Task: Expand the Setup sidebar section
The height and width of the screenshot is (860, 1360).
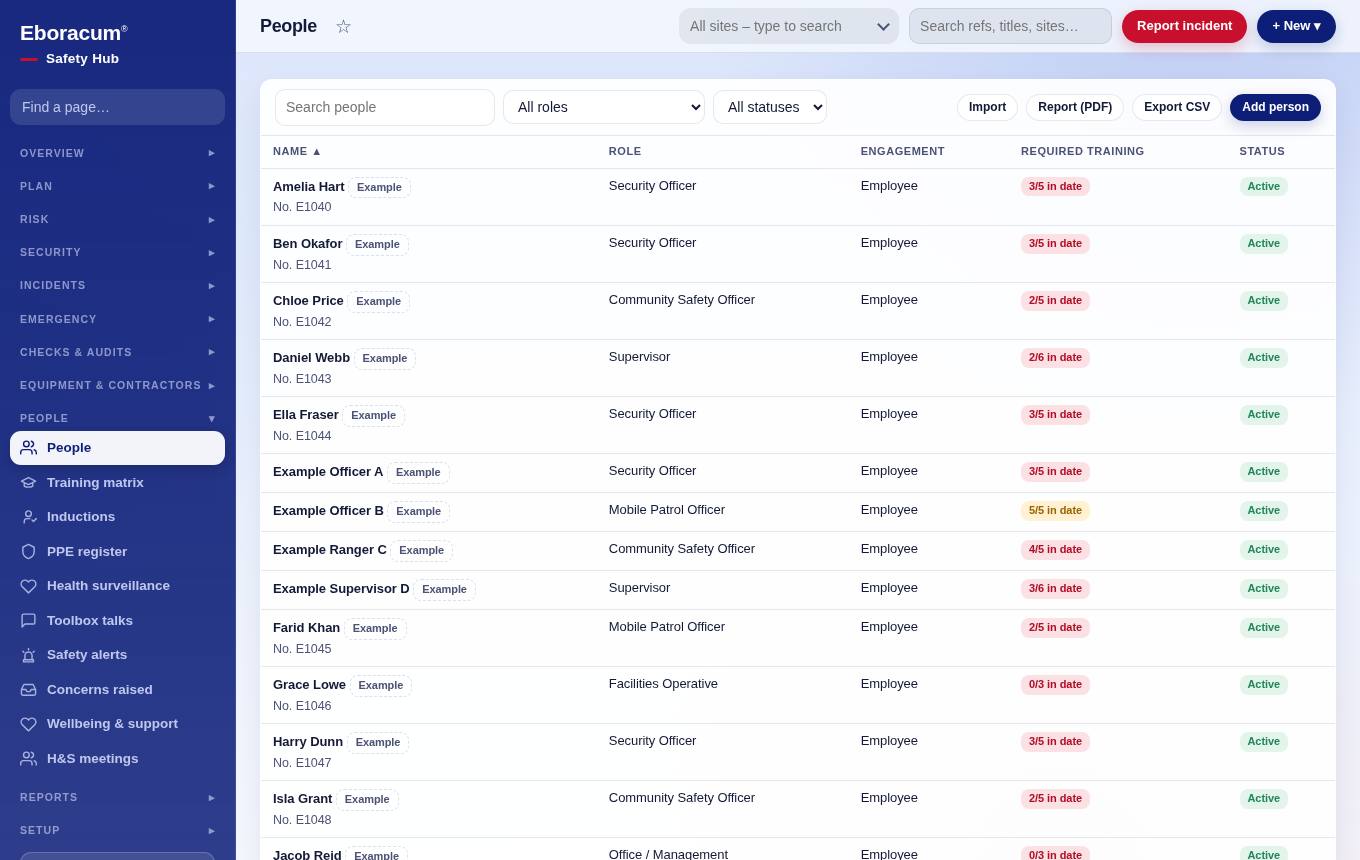Action: (117, 830)
